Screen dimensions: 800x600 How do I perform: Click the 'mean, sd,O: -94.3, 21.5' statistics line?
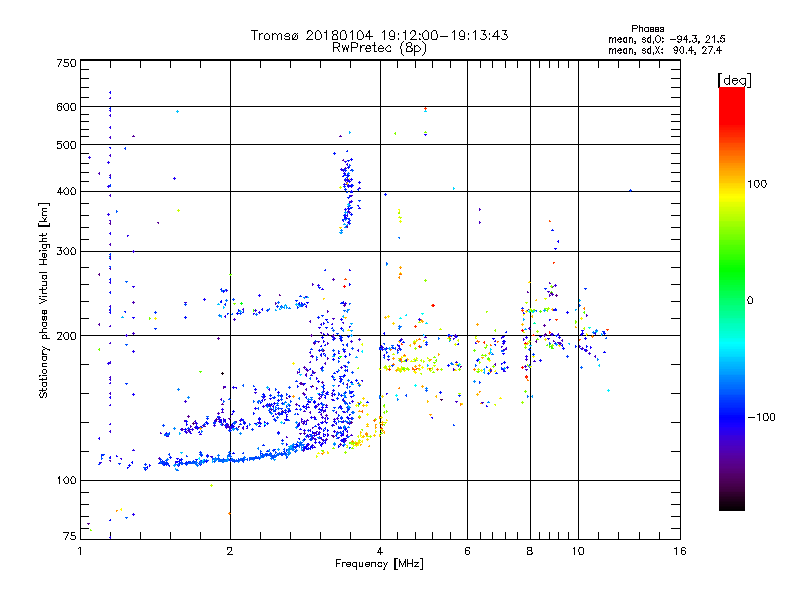[666, 39]
